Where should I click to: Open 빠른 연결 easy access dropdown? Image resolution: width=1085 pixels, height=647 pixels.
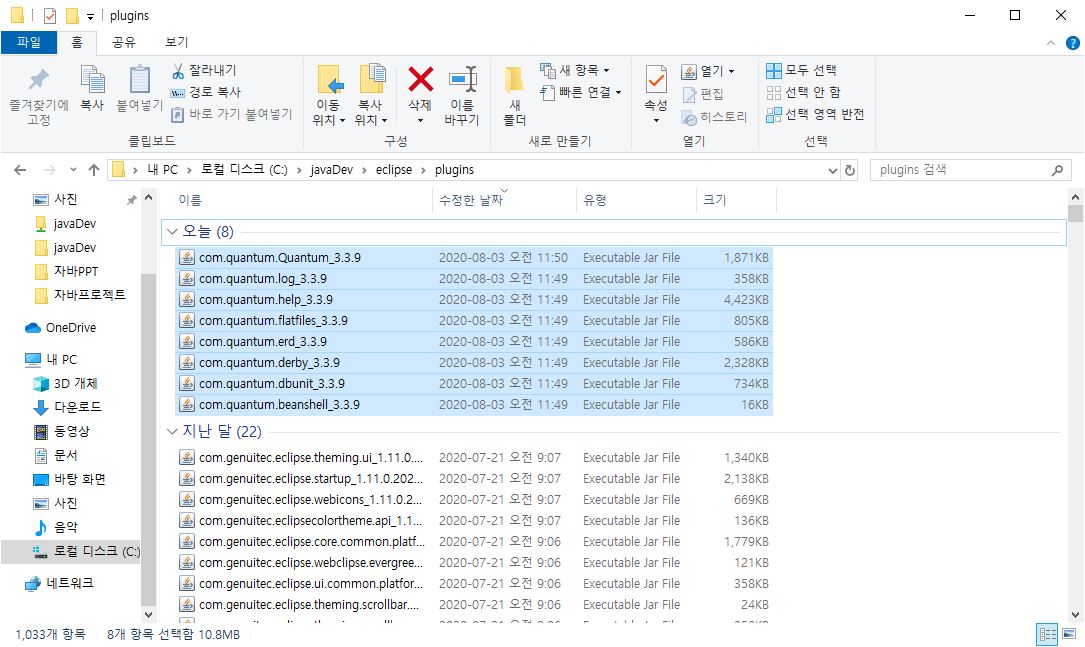point(581,92)
